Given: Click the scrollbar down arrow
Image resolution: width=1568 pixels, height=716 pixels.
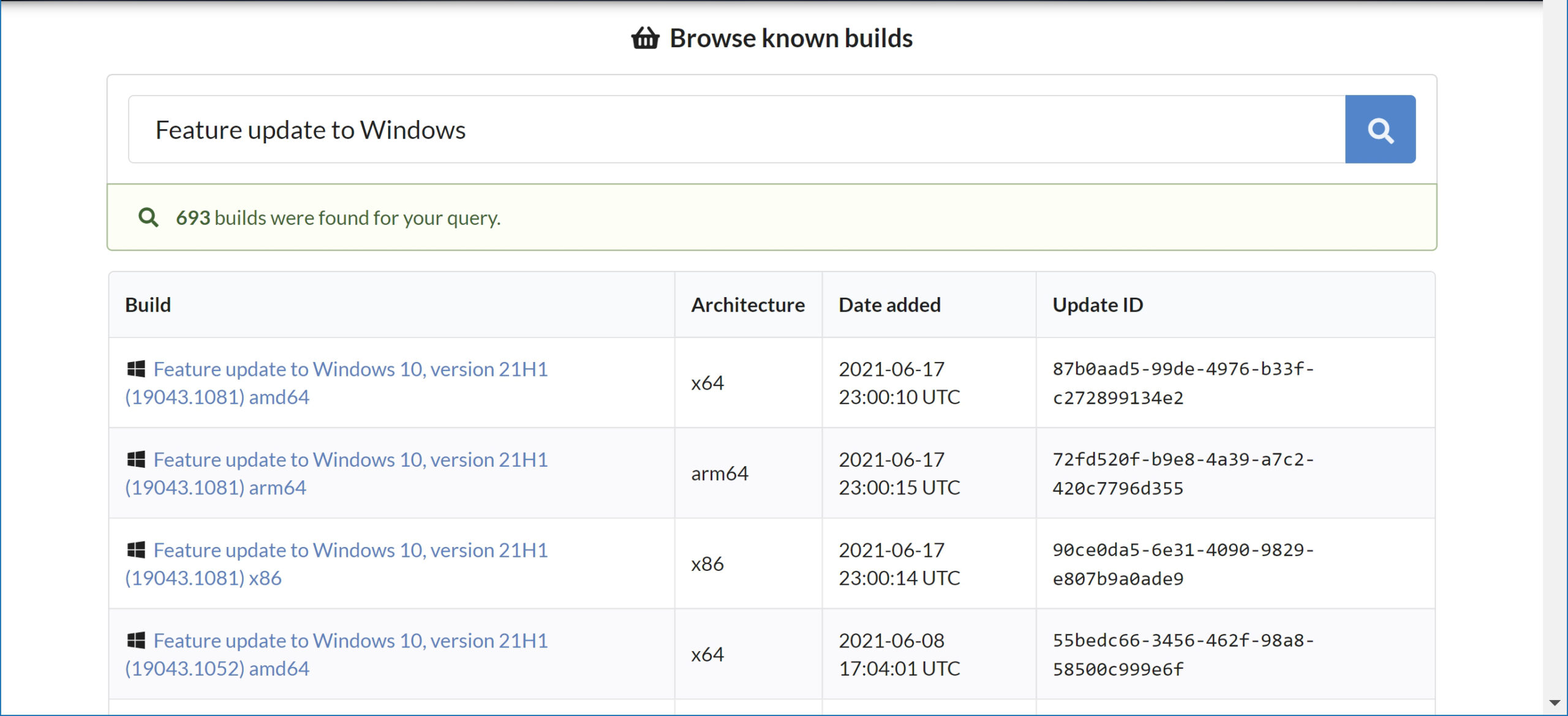Looking at the screenshot, I should coord(1555,703).
